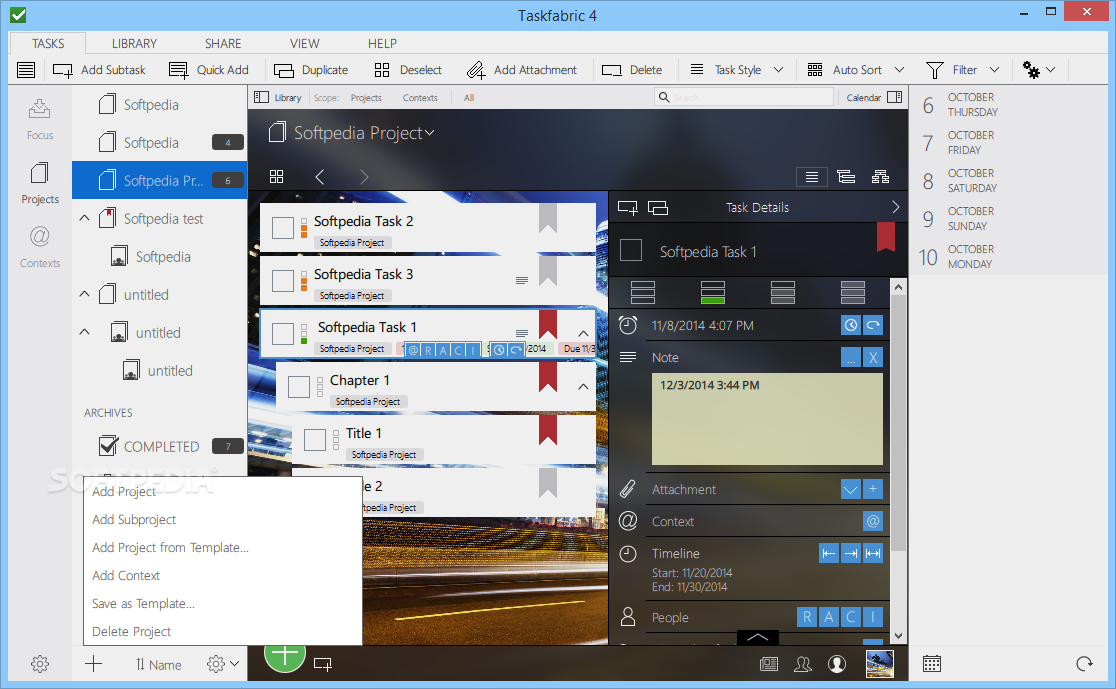Go back with the left arrow
Screen dimensions: 1116x689
pos(320,177)
